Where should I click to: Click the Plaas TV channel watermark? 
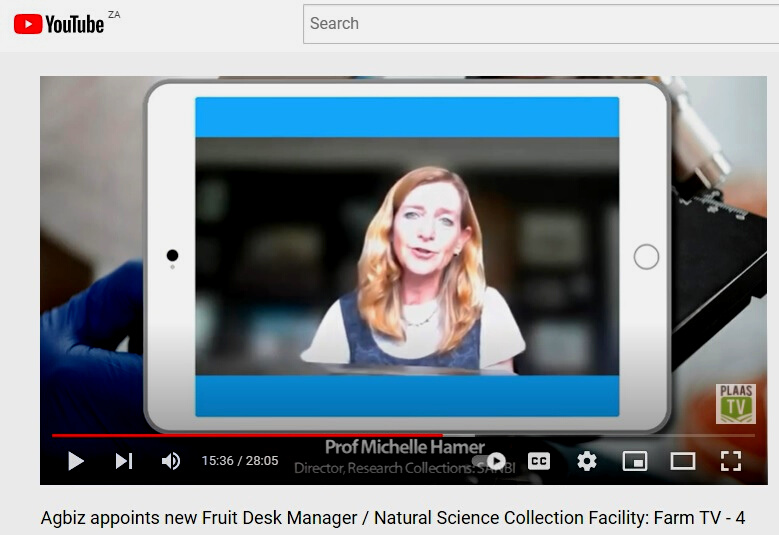click(x=736, y=404)
